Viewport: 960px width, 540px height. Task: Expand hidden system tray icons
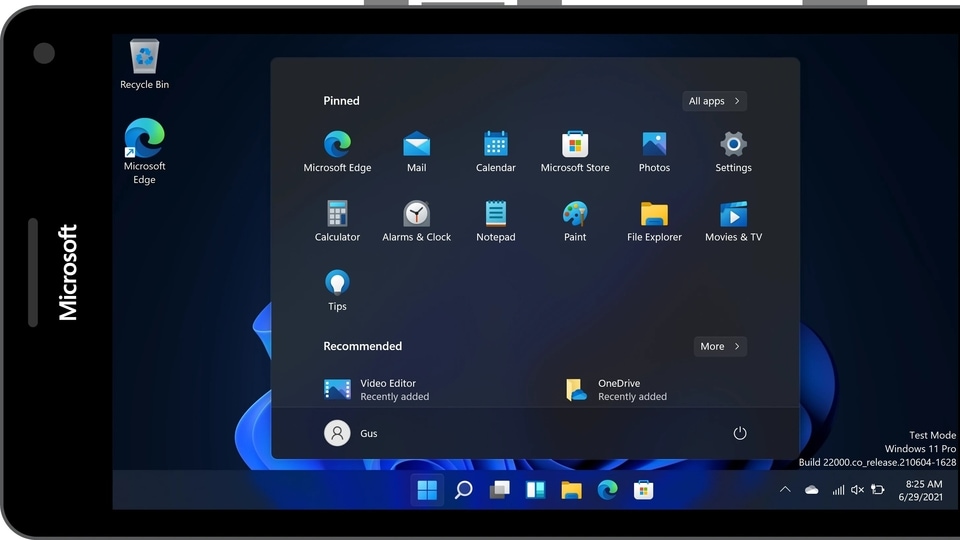click(785, 490)
